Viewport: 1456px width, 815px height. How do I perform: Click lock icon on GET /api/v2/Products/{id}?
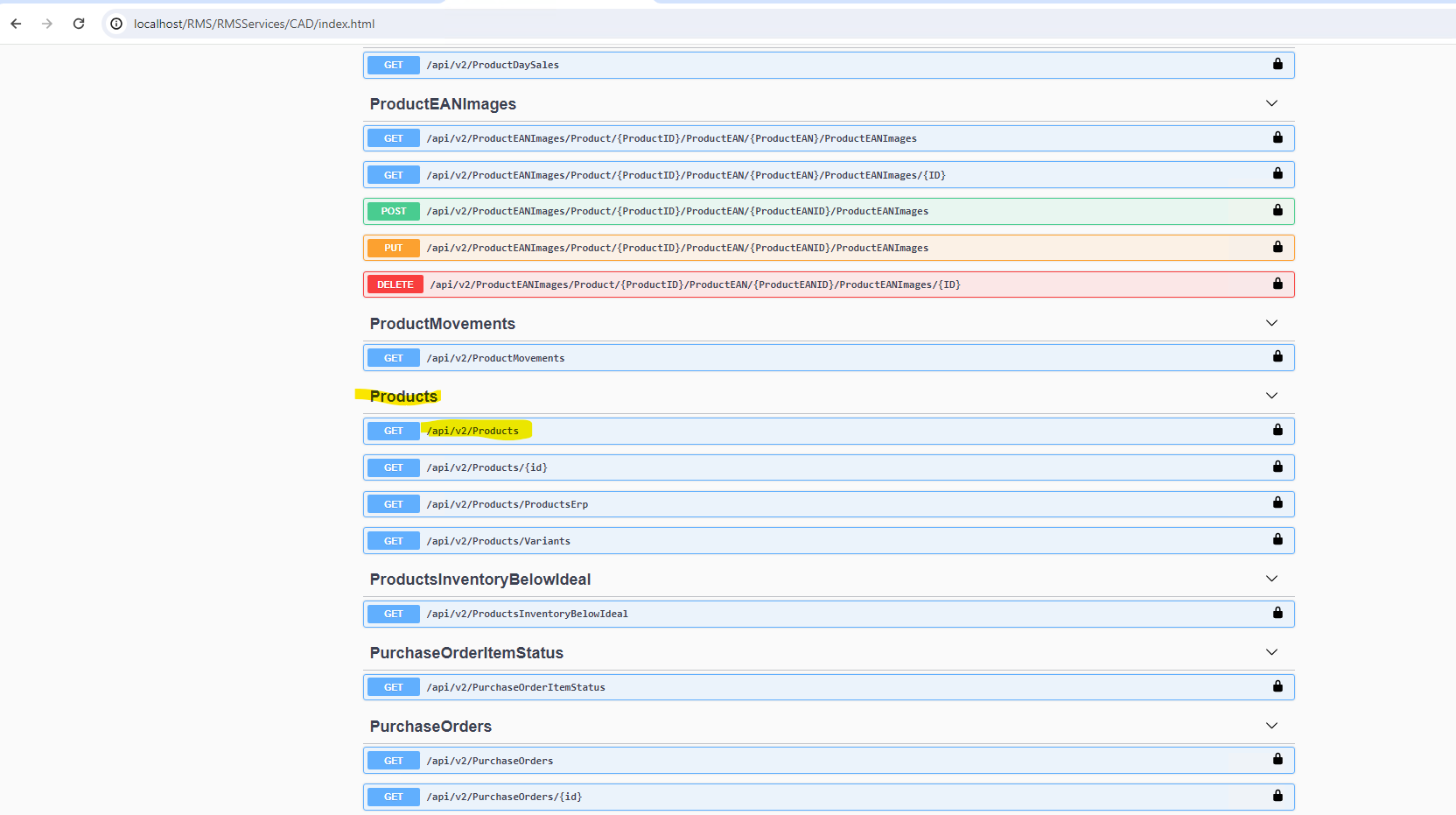[x=1277, y=467]
